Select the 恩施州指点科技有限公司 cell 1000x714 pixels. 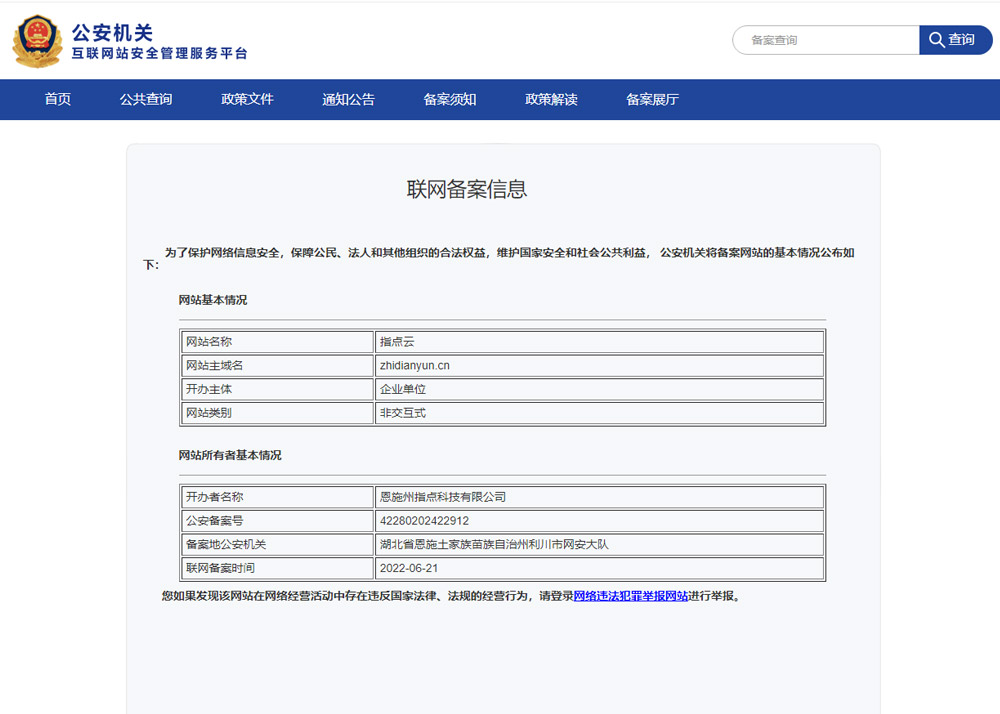tap(599, 497)
